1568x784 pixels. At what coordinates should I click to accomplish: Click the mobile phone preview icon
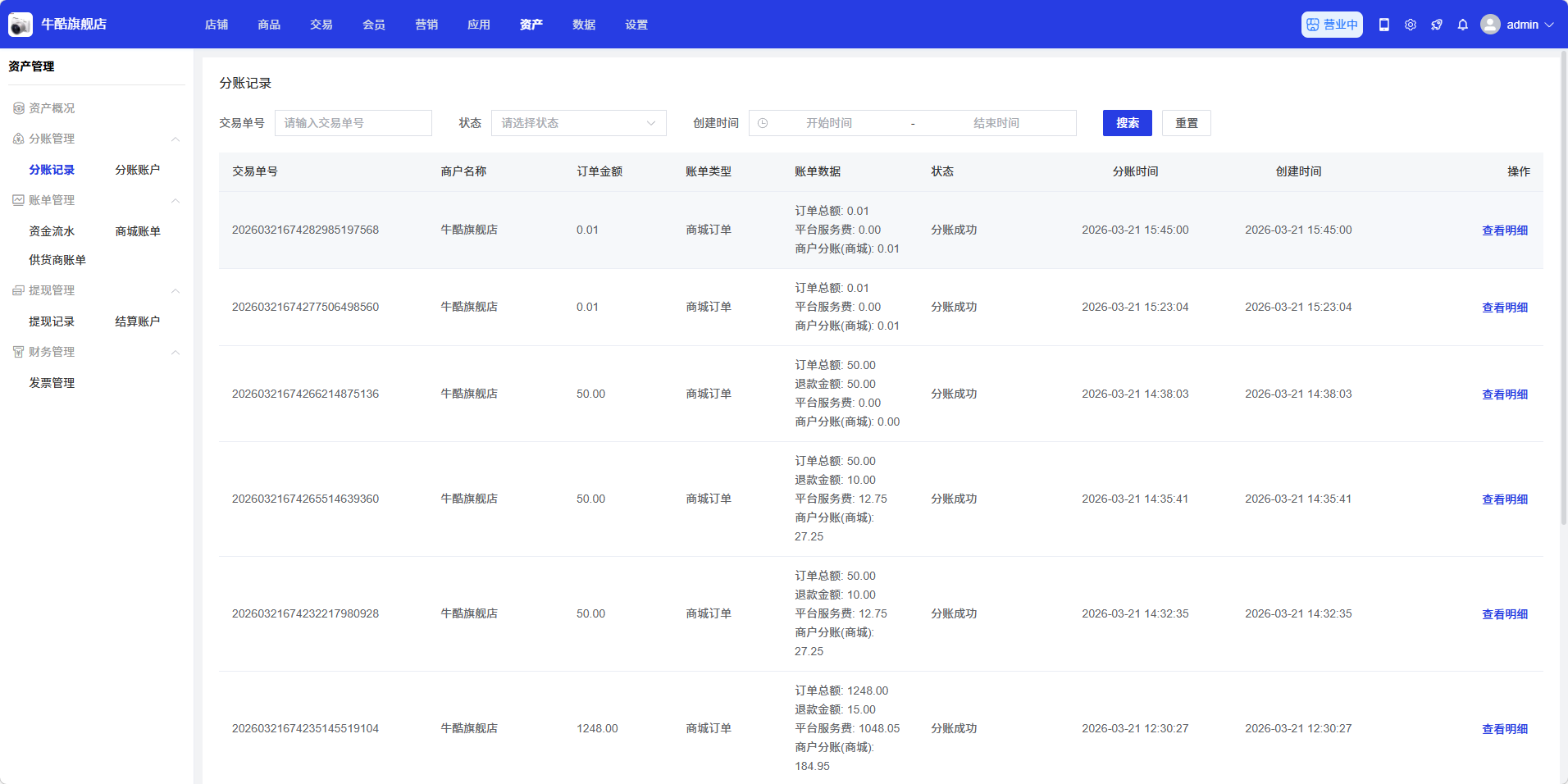1384,25
